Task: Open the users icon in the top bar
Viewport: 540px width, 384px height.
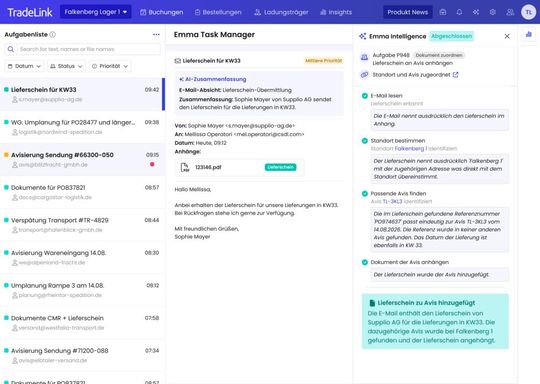Action: coord(510,12)
